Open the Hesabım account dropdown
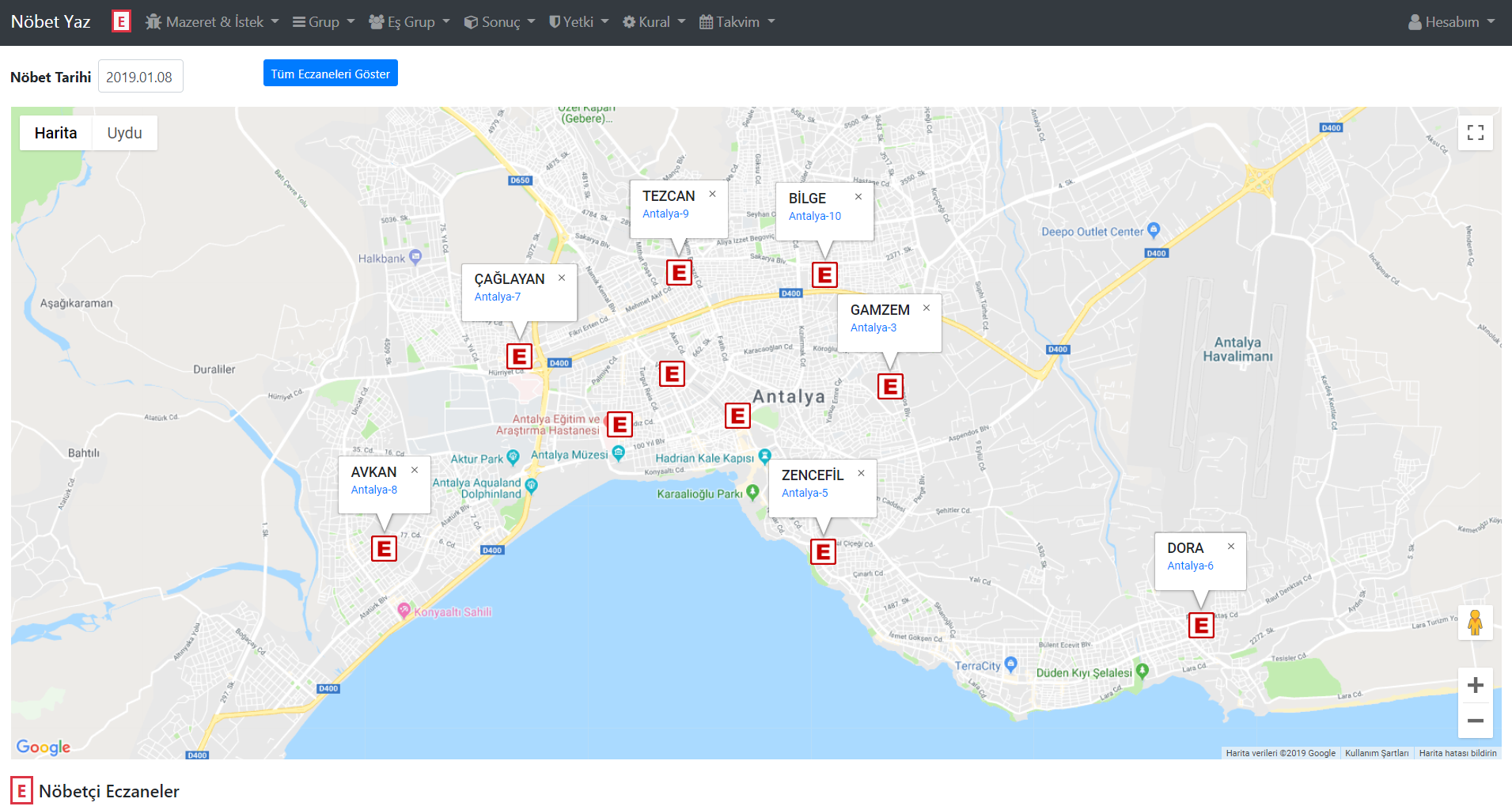This screenshot has height=810, width=1512. point(1451,22)
